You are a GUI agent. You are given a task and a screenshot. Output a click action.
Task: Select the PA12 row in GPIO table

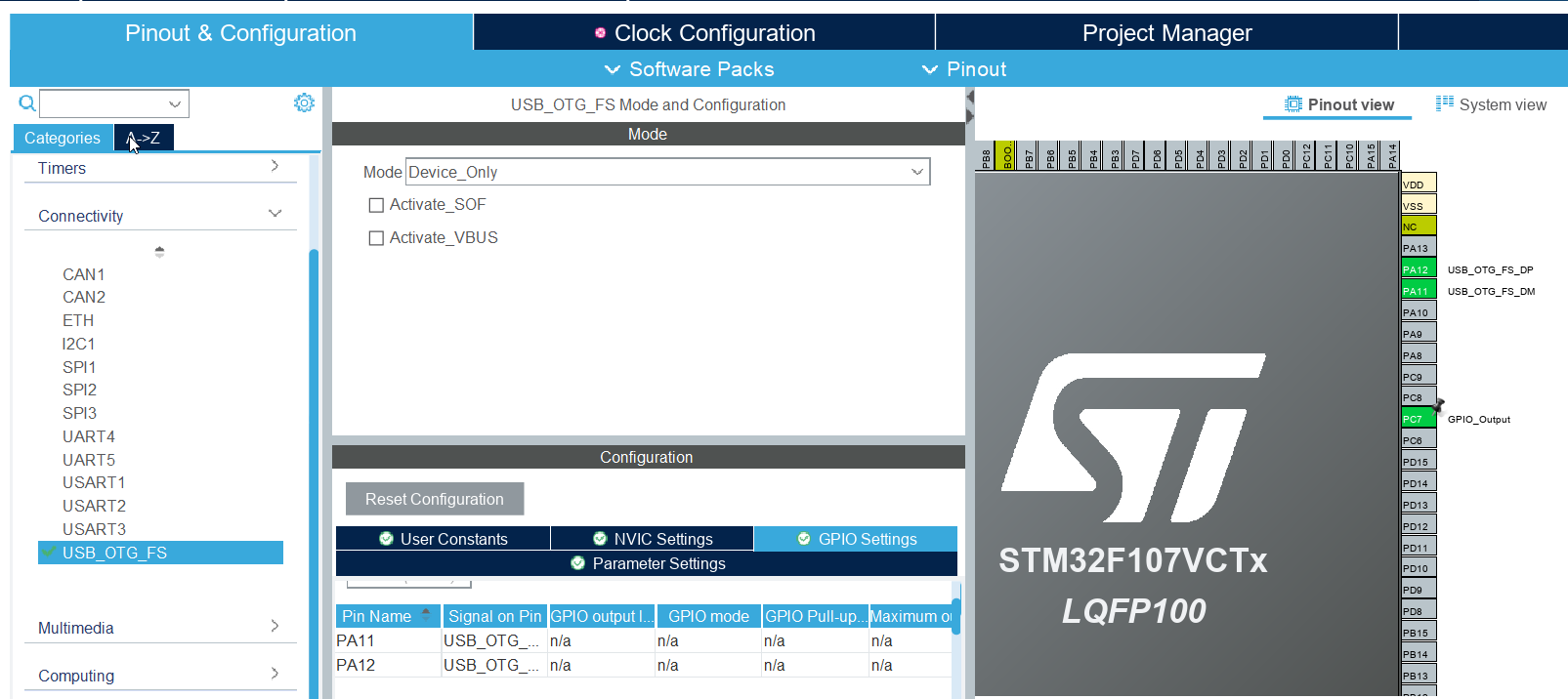644,665
